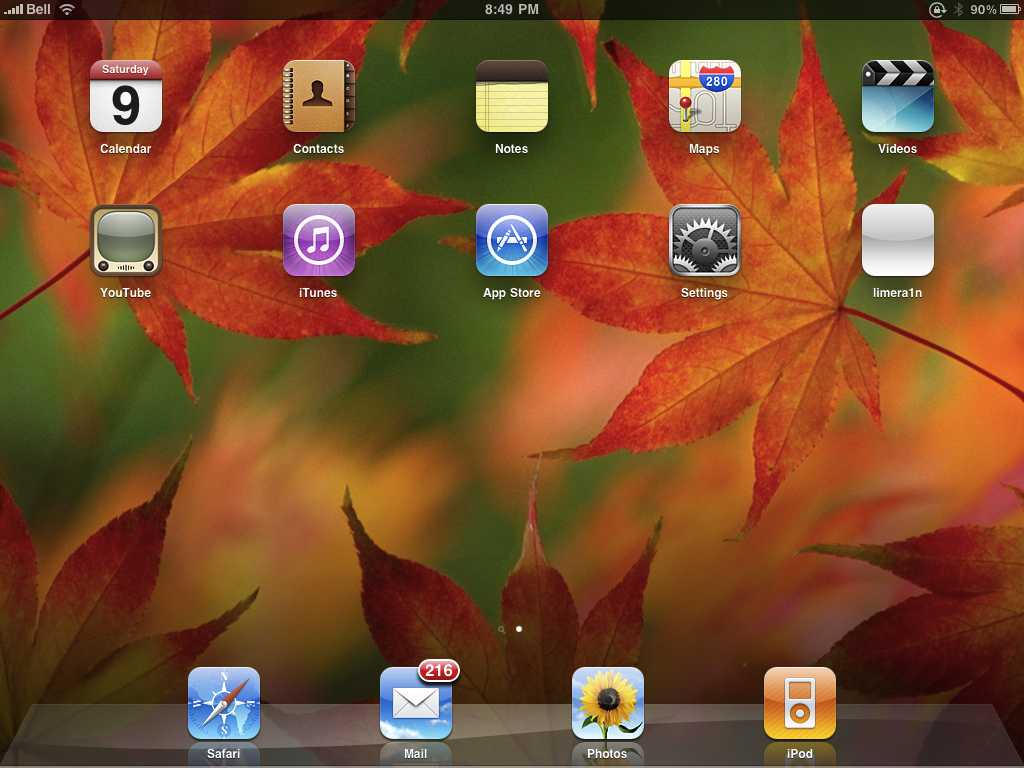The image size is (1024, 768).
Task: Launch the Contacts app
Action: click(x=319, y=97)
